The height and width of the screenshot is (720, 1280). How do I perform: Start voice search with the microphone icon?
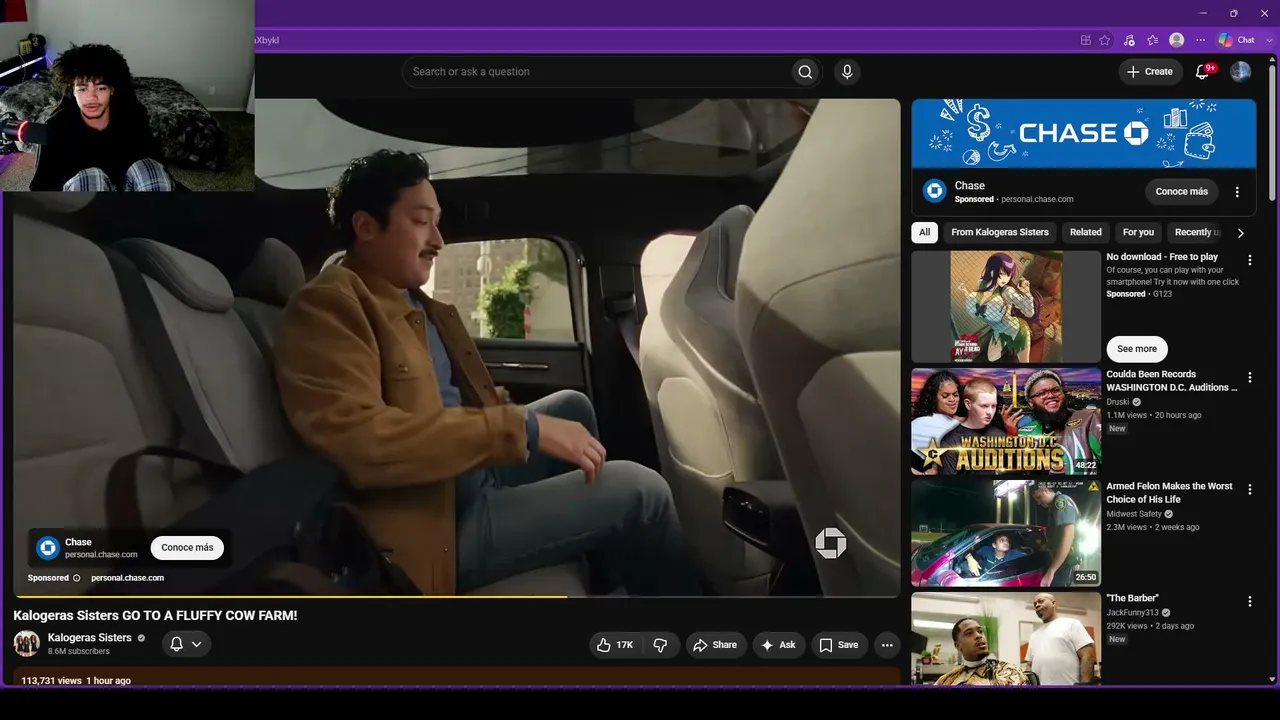tap(847, 72)
